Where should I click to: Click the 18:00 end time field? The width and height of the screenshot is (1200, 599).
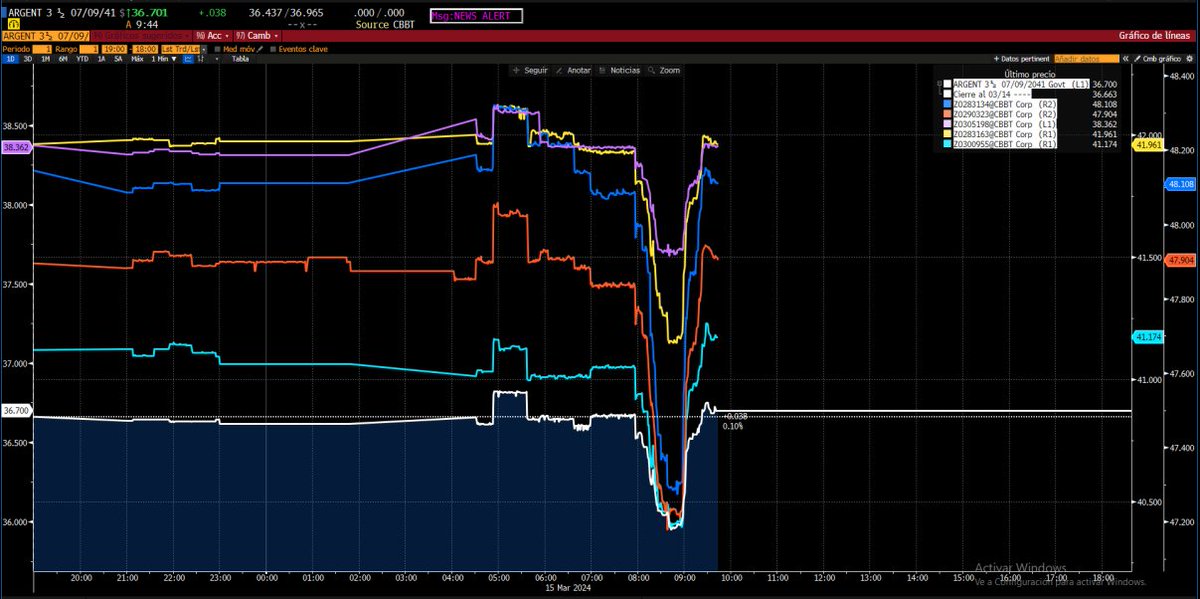146,49
